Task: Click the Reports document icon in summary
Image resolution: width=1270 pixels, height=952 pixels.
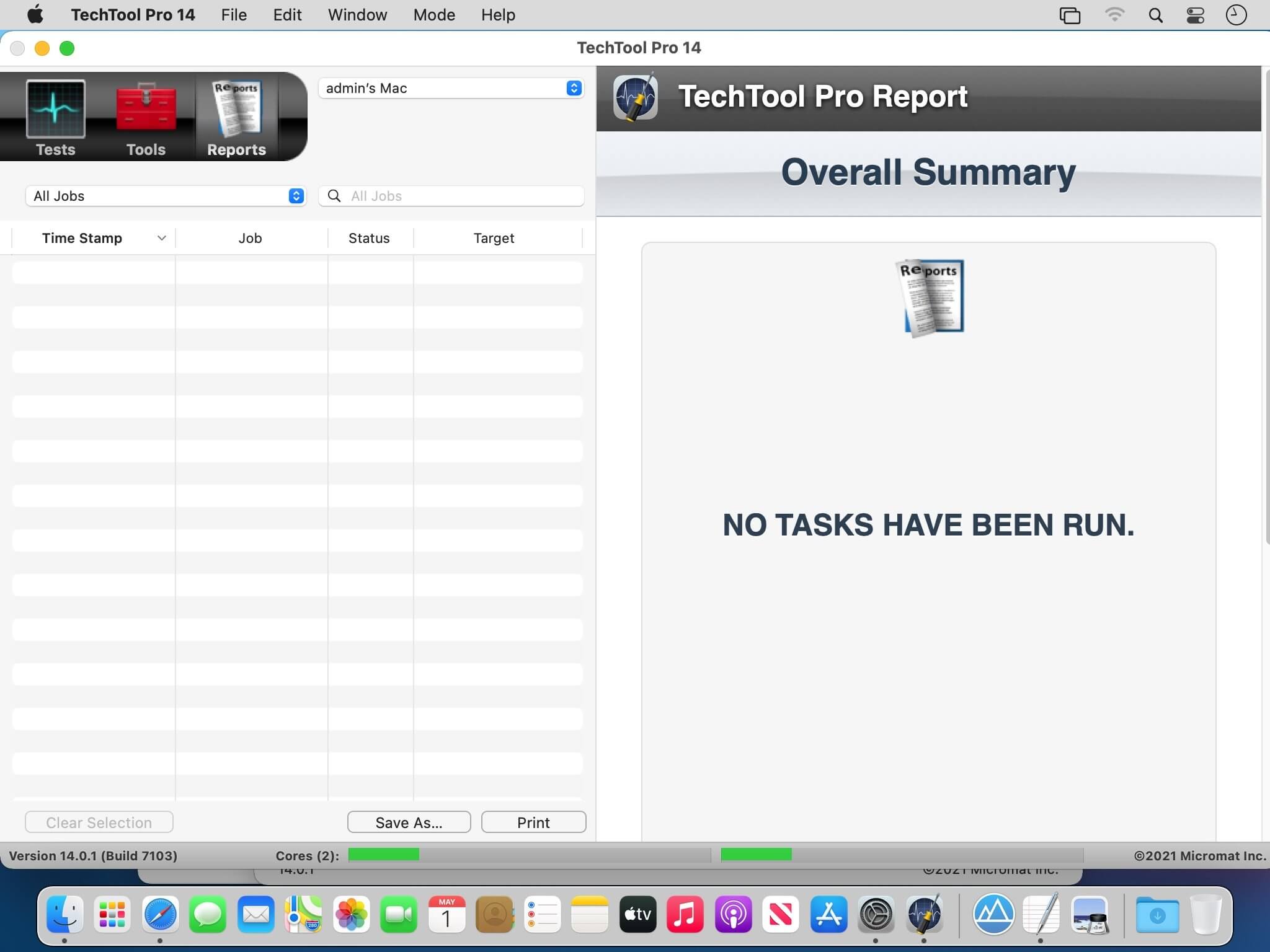Action: [929, 297]
